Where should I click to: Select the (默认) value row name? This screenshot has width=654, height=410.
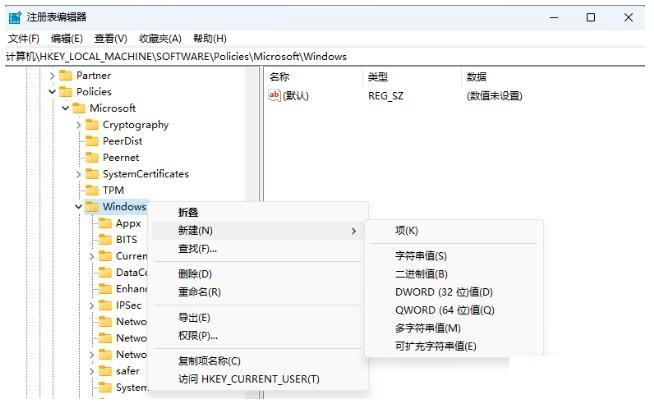point(296,96)
